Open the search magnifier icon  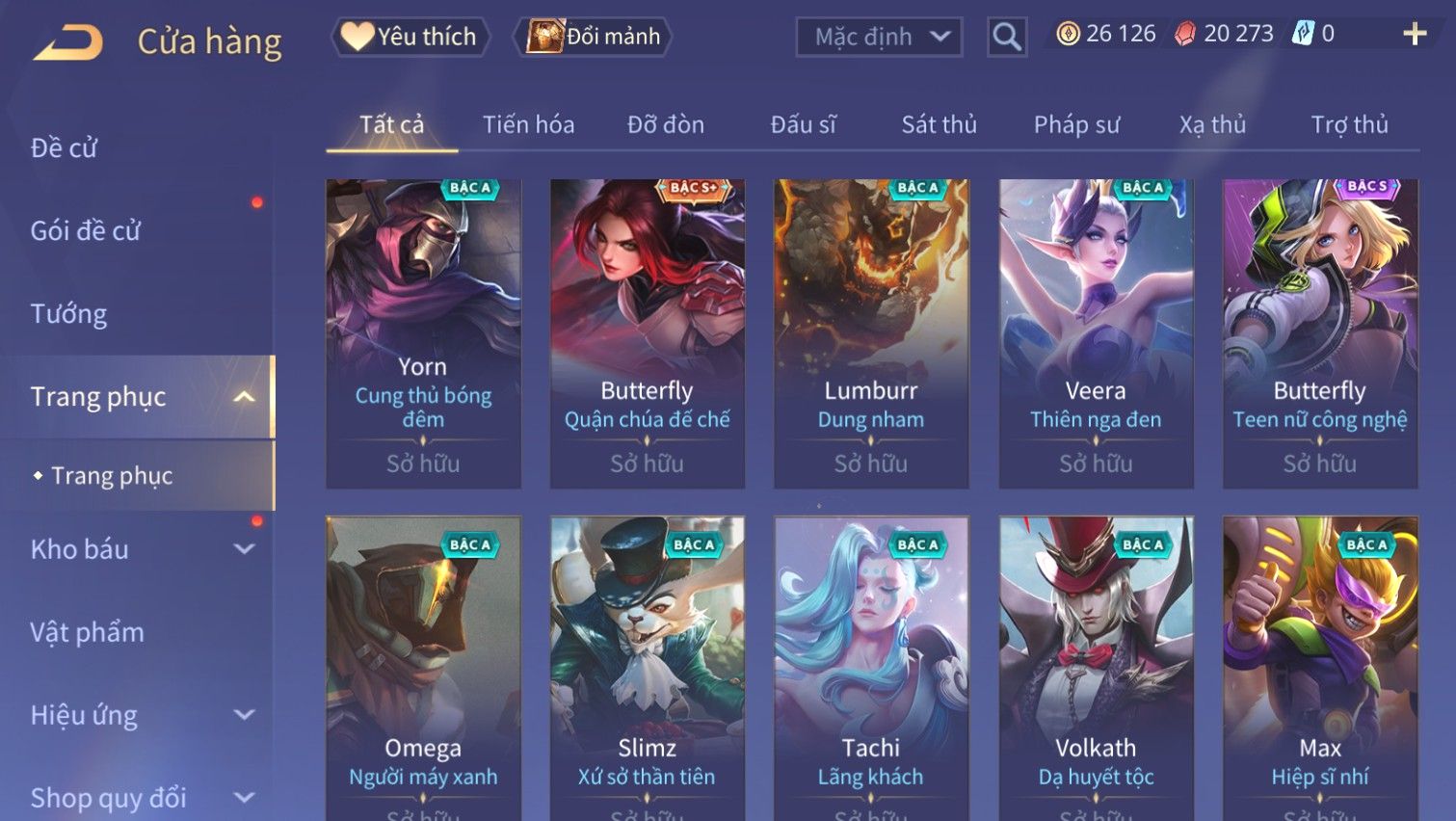tap(1007, 38)
